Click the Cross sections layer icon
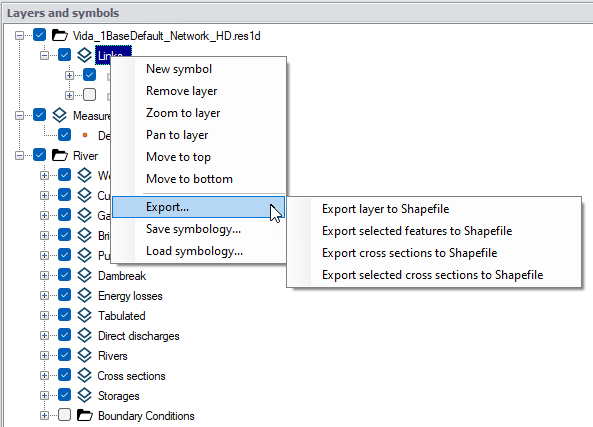Screen dimensions: 593x427 (84, 376)
